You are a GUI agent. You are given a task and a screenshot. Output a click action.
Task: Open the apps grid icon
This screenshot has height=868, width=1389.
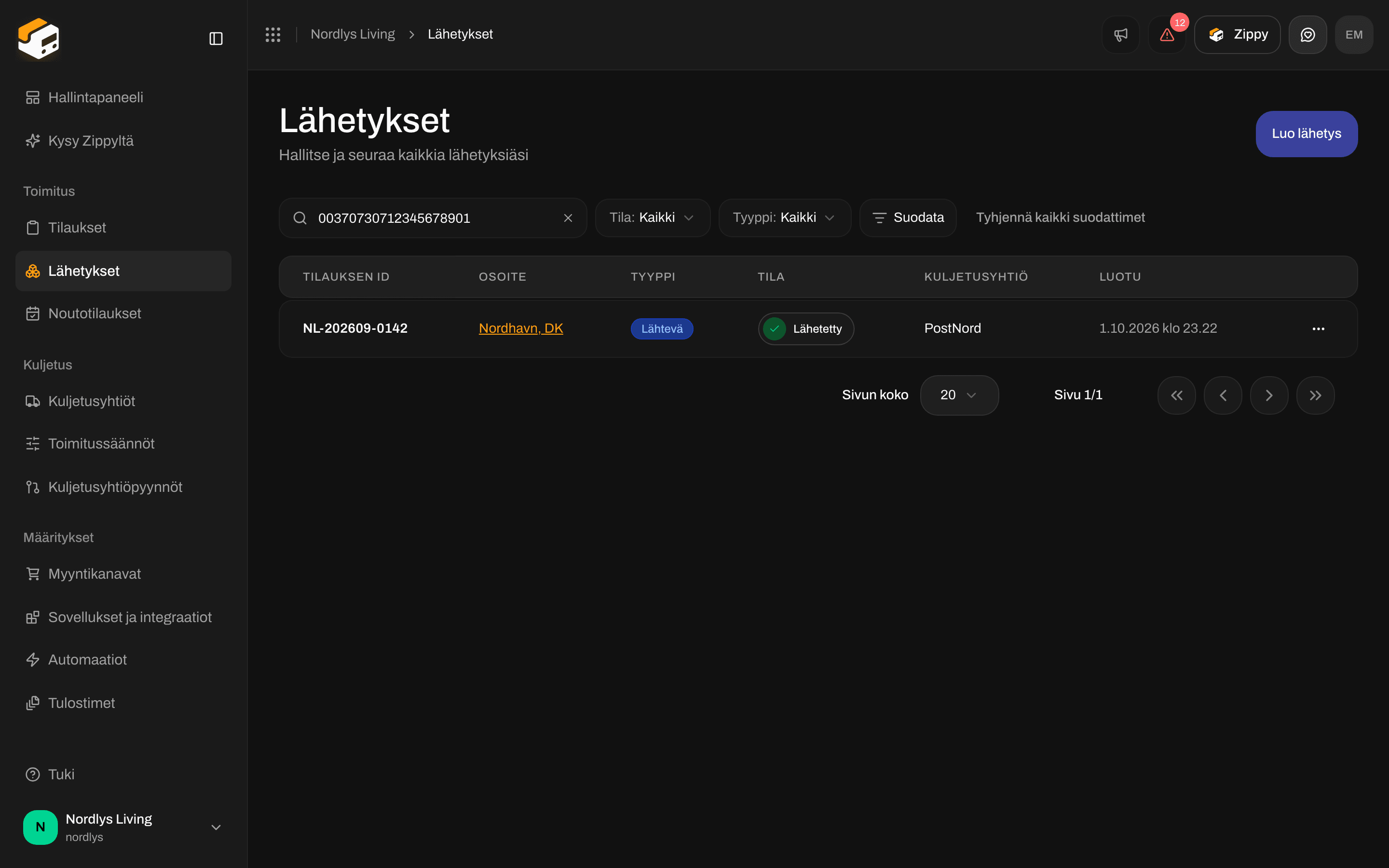tap(272, 34)
